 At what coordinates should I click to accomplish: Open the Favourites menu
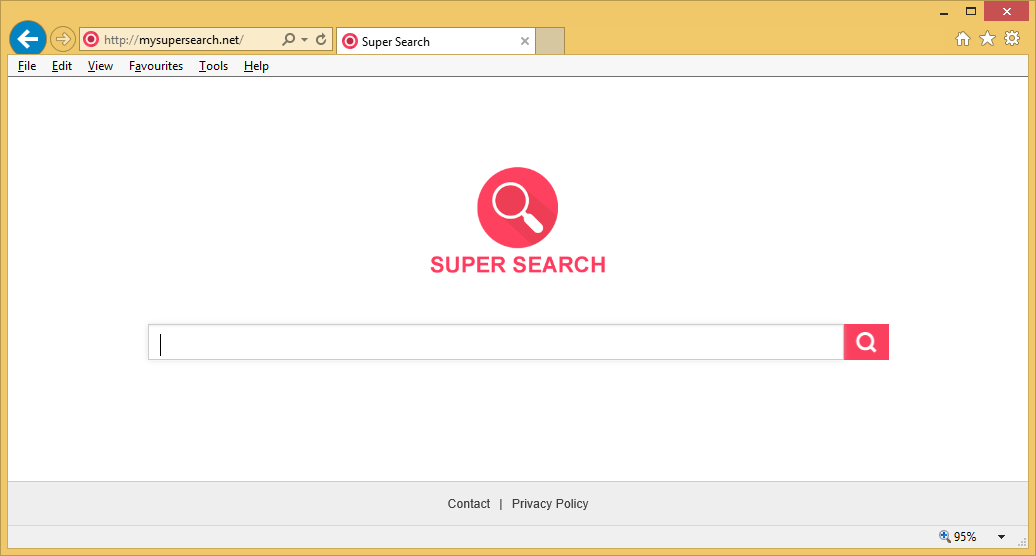pos(156,66)
